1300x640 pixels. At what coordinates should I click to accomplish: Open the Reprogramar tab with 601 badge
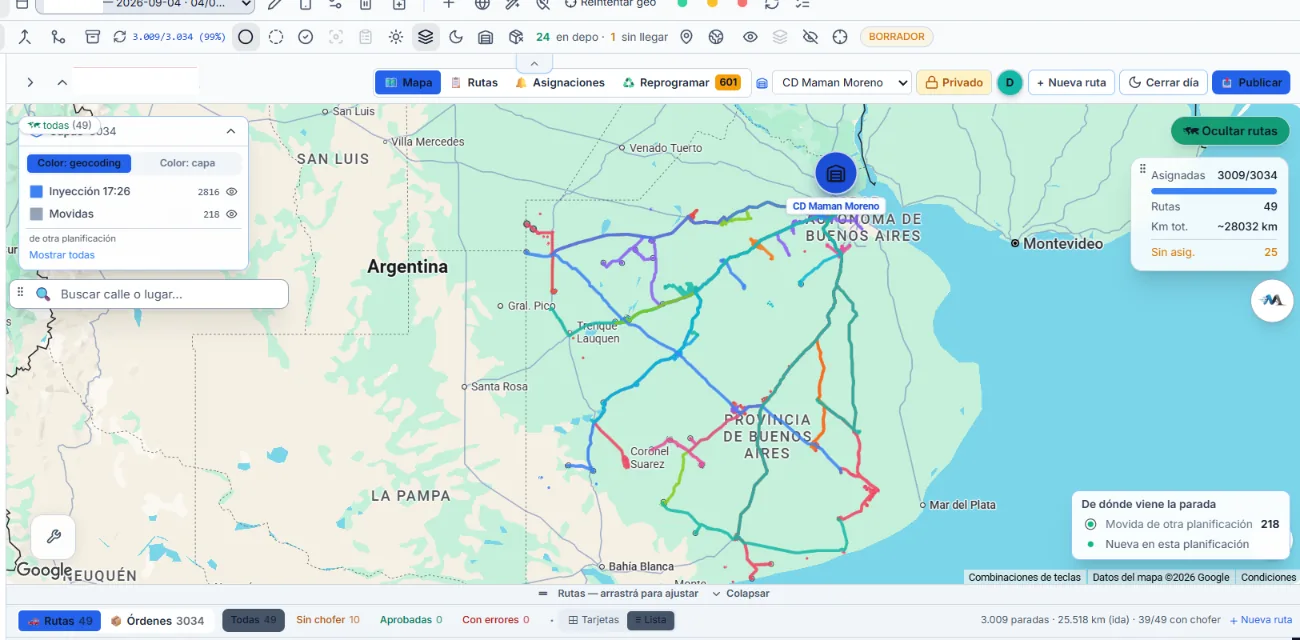coord(682,82)
